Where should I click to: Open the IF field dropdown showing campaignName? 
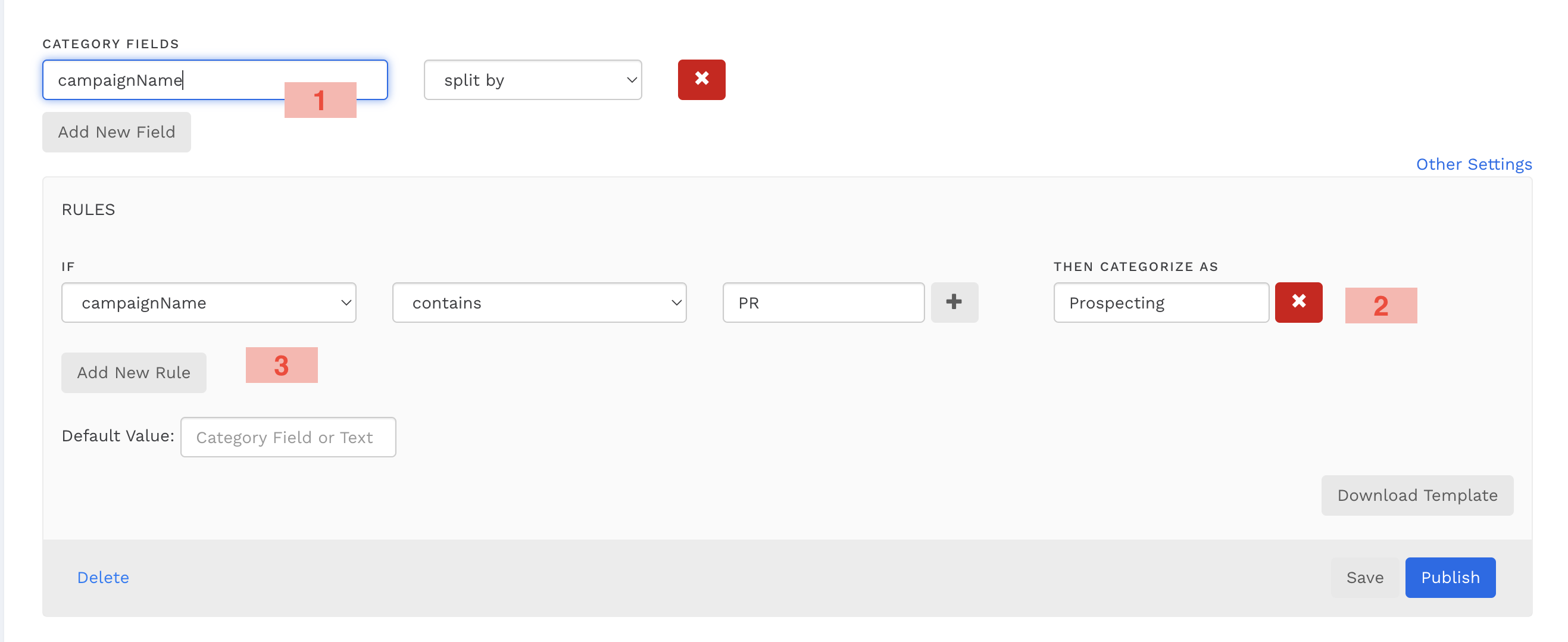208,301
